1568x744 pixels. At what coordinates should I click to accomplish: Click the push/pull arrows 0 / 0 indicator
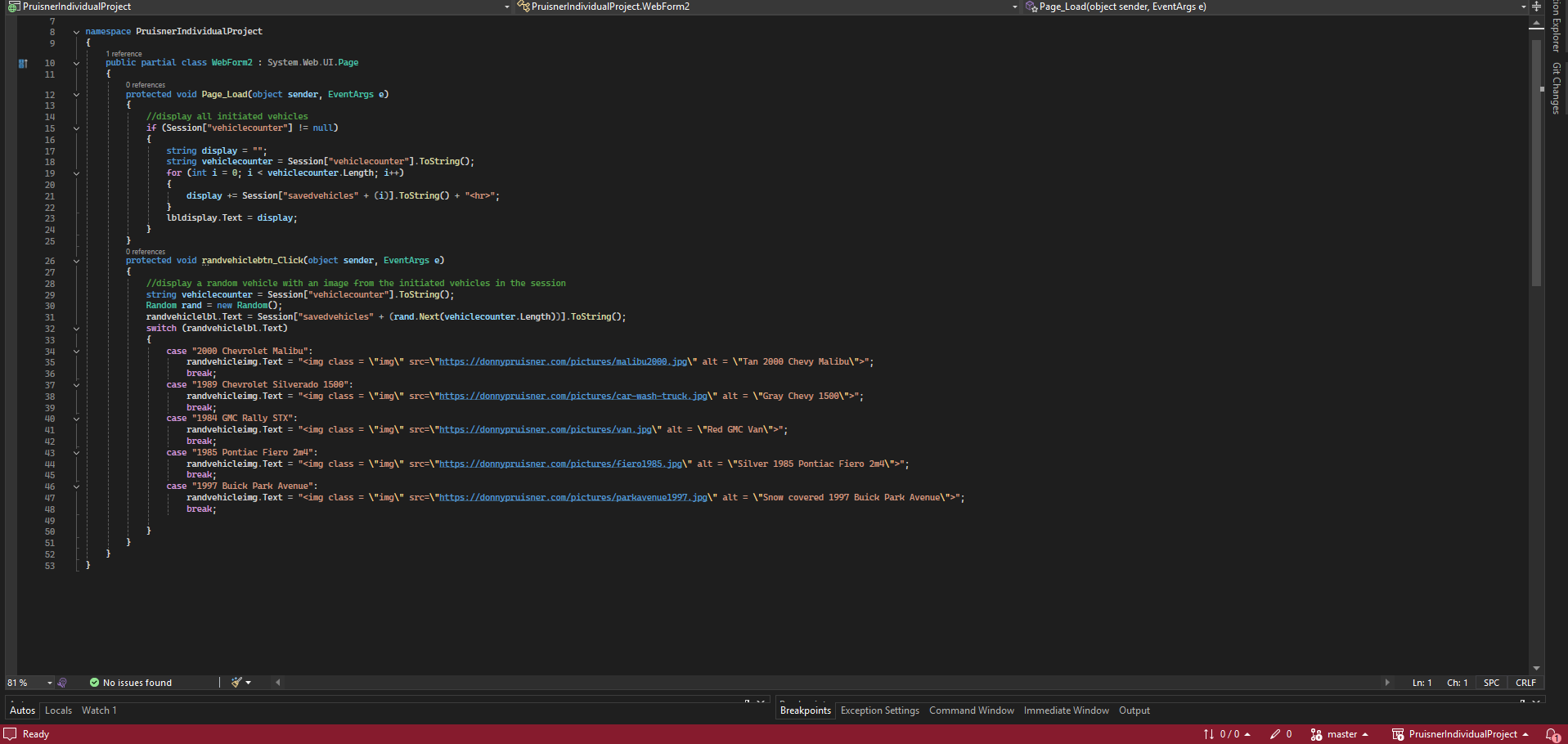pyautogui.click(x=1226, y=734)
